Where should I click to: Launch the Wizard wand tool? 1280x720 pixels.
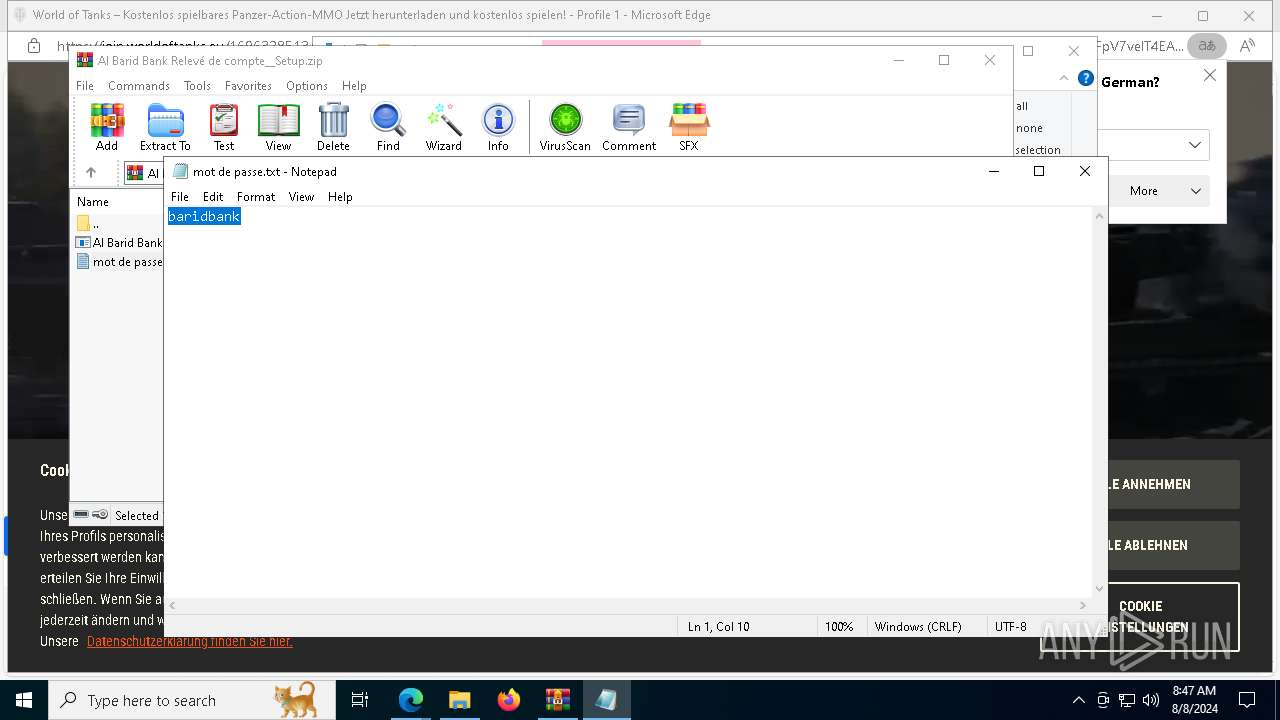click(443, 127)
